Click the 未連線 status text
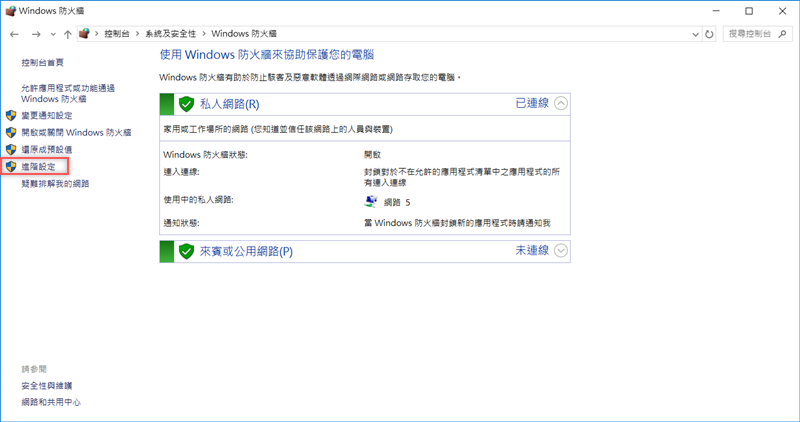The image size is (800, 422). tap(532, 250)
